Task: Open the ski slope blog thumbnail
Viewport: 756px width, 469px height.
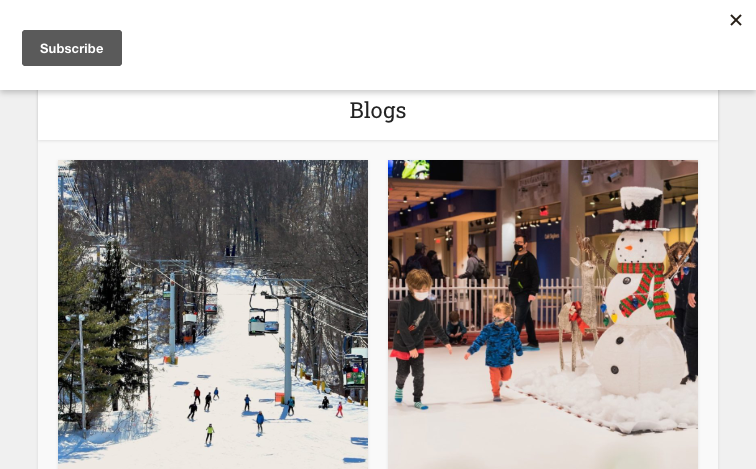Action: [x=213, y=314]
